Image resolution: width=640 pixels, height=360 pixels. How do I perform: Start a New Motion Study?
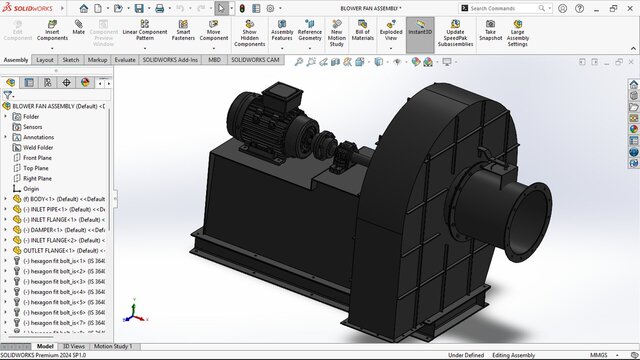pos(337,33)
